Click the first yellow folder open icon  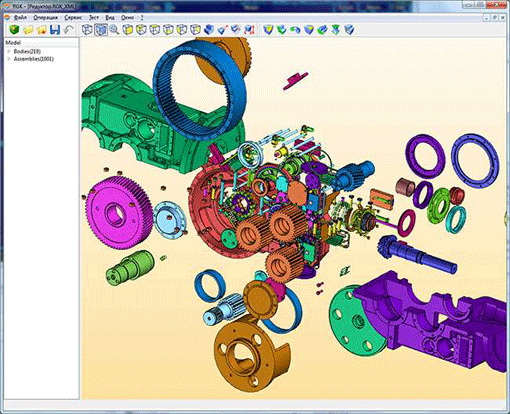[28, 30]
